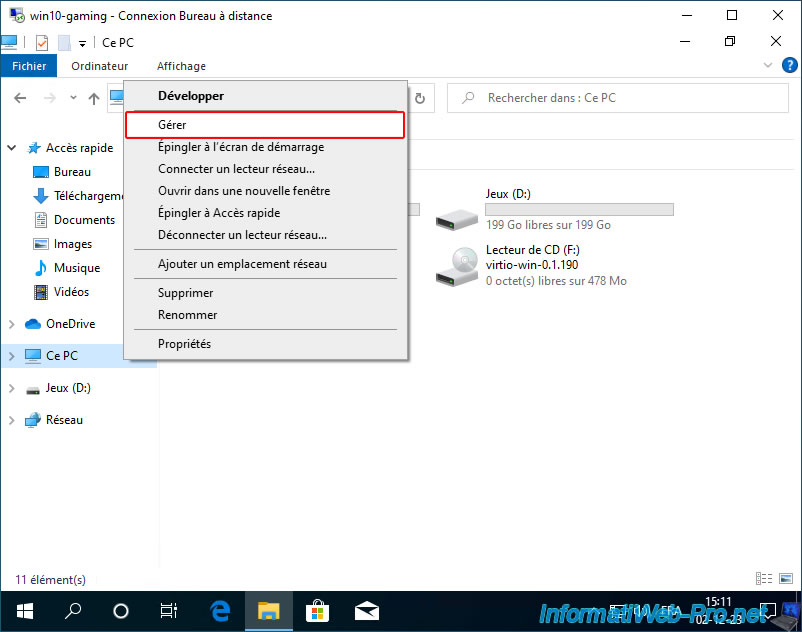Viewport: 802px width, 632px height.
Task: Open the Affichage ribbon tab
Action: pyautogui.click(x=181, y=66)
